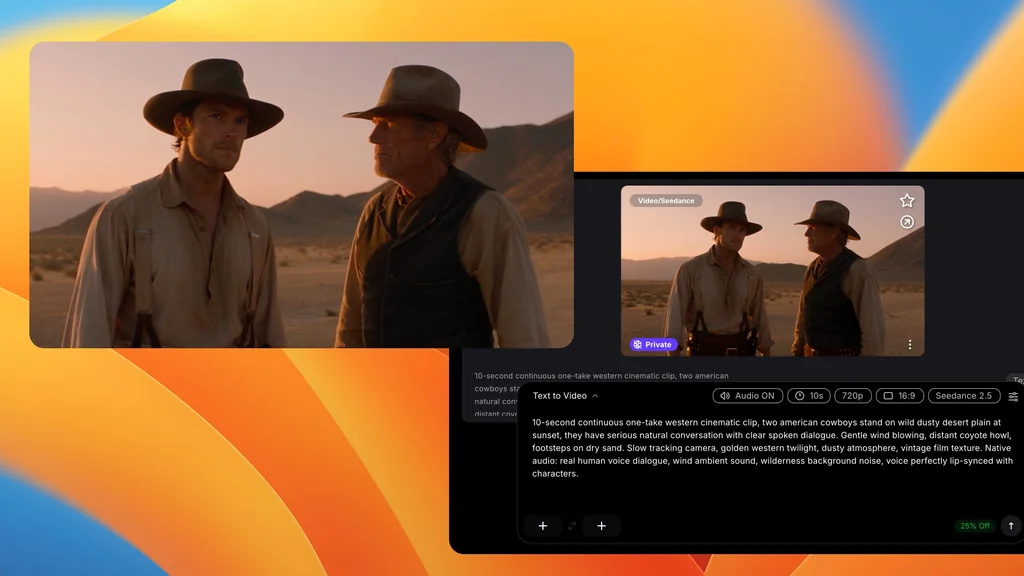
Task: Click the large cowboy video preview
Action: (x=301, y=195)
